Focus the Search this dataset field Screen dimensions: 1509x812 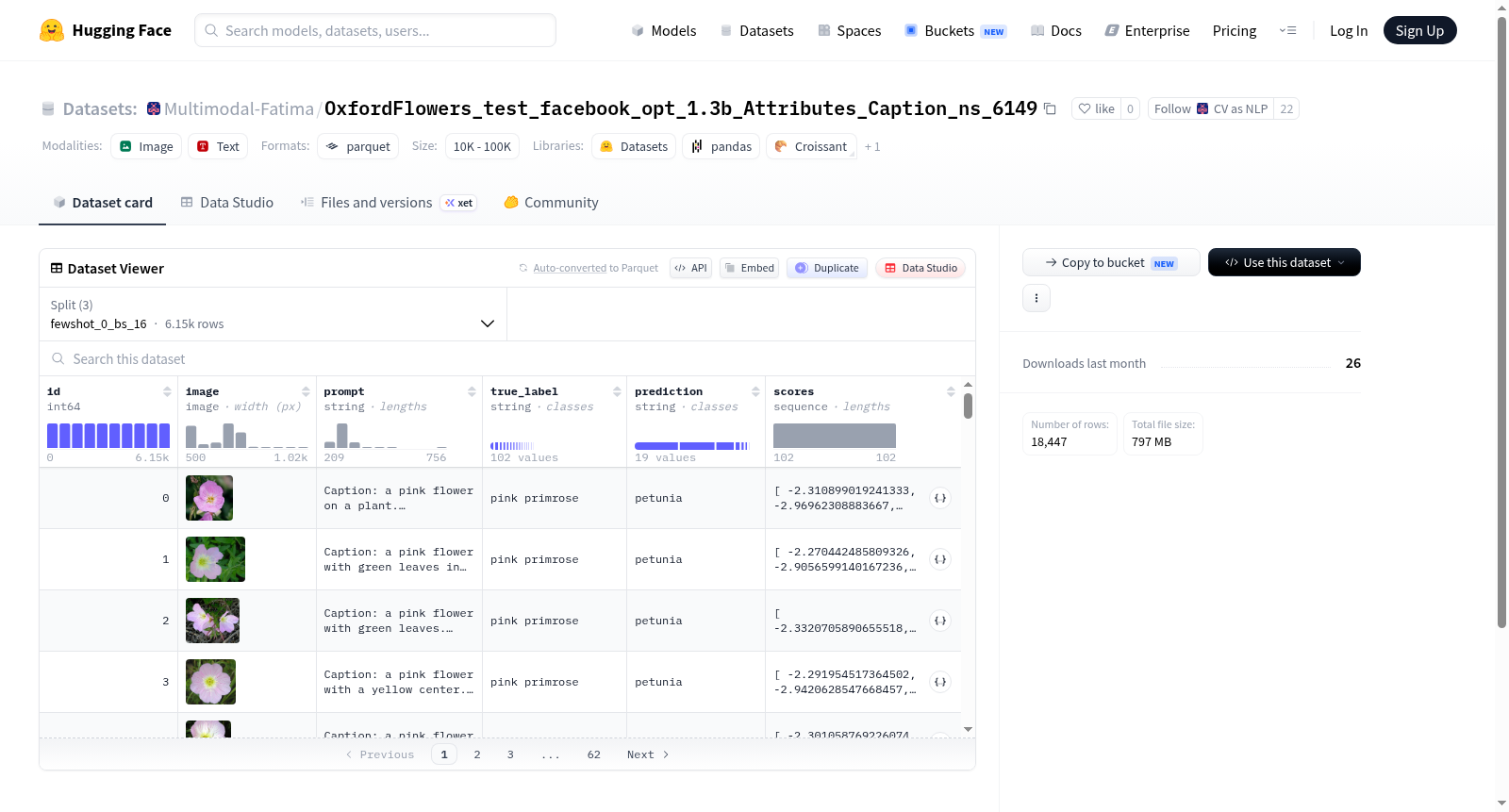pyautogui.click(x=507, y=359)
